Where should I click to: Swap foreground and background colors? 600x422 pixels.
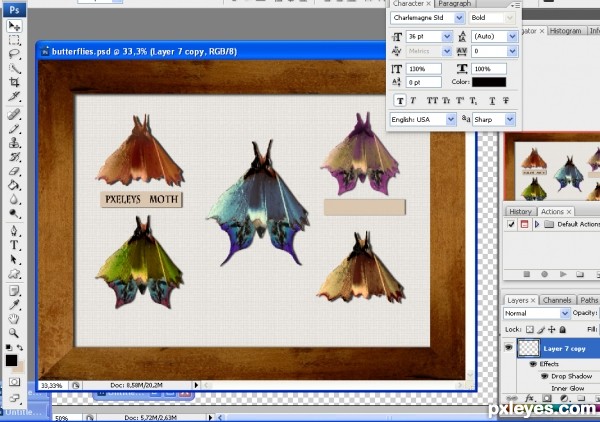click(x=20, y=348)
